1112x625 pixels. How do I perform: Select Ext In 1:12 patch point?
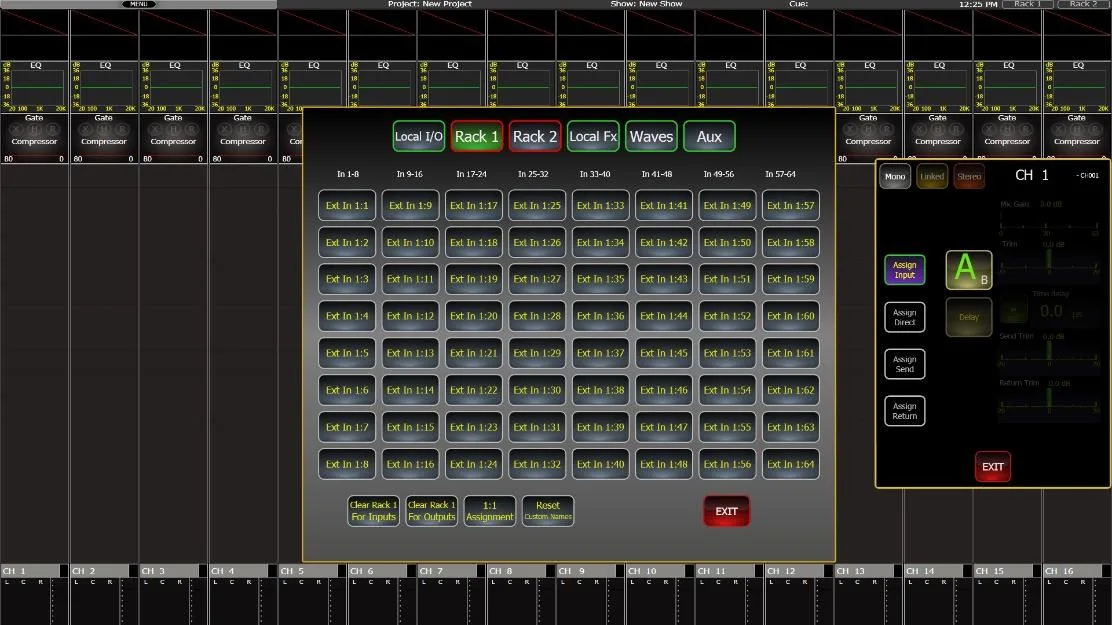coord(410,316)
